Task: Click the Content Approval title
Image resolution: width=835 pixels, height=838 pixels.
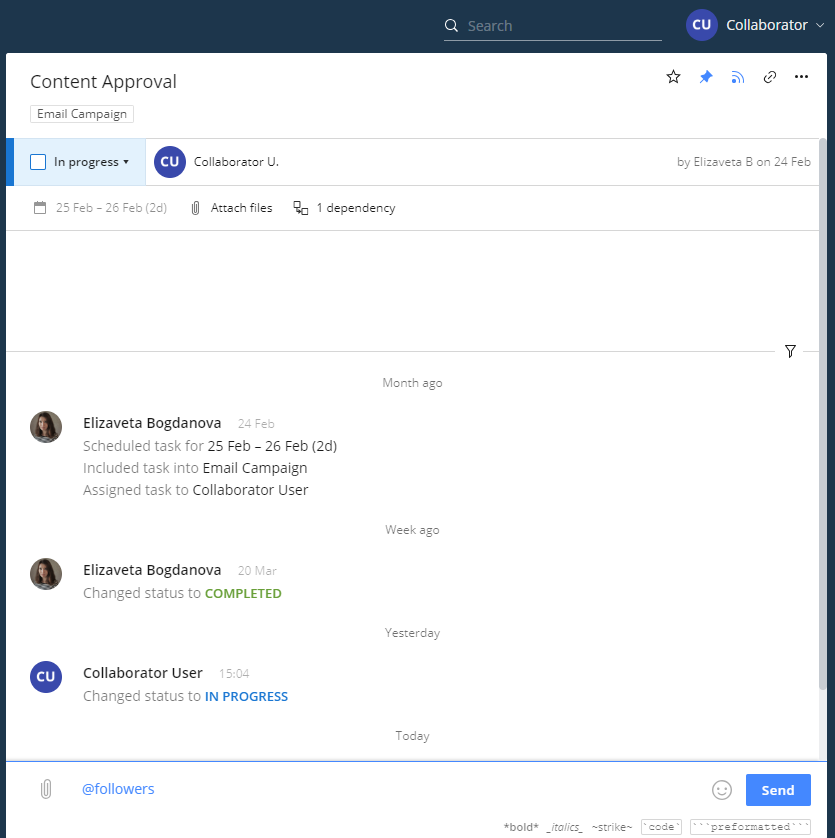Action: pyautogui.click(x=103, y=82)
